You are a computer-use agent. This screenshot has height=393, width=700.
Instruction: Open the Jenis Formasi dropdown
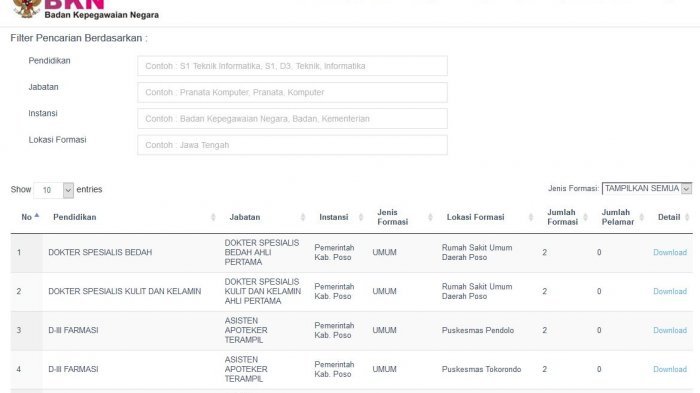click(647, 188)
